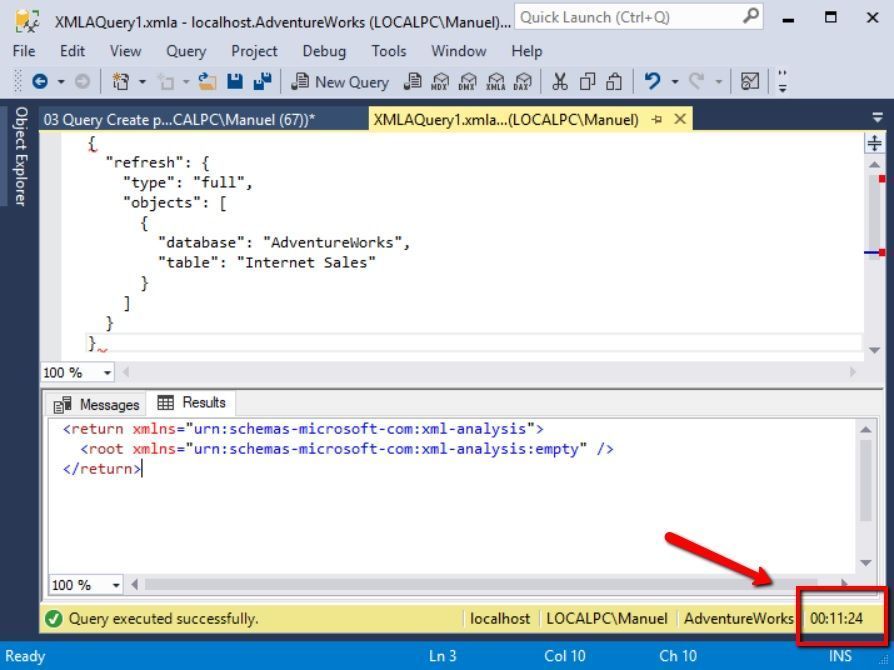Click the Undo arrow icon
This screenshot has height=670, width=894.
652,82
